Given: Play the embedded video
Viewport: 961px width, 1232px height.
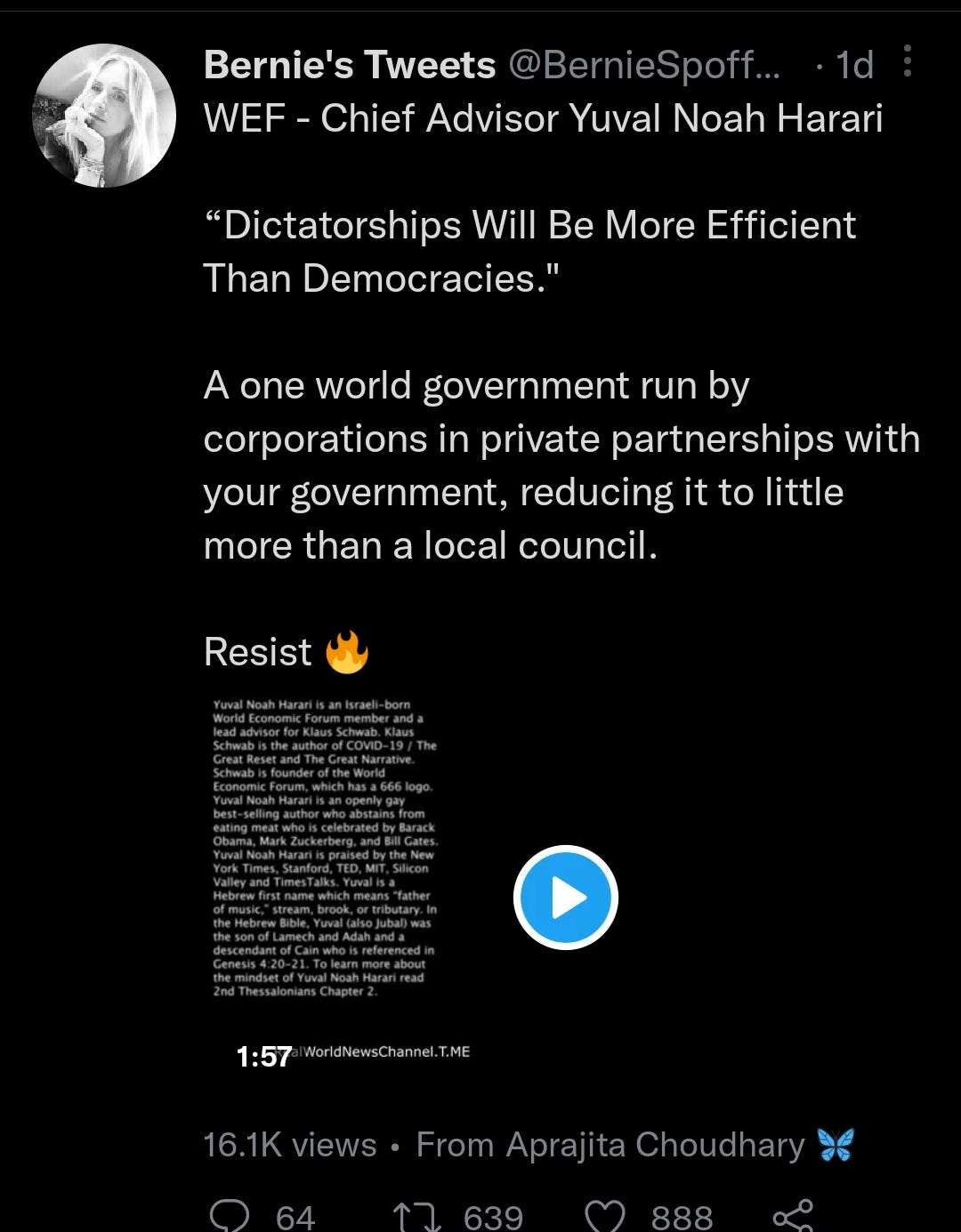Looking at the screenshot, I should point(565,898).
